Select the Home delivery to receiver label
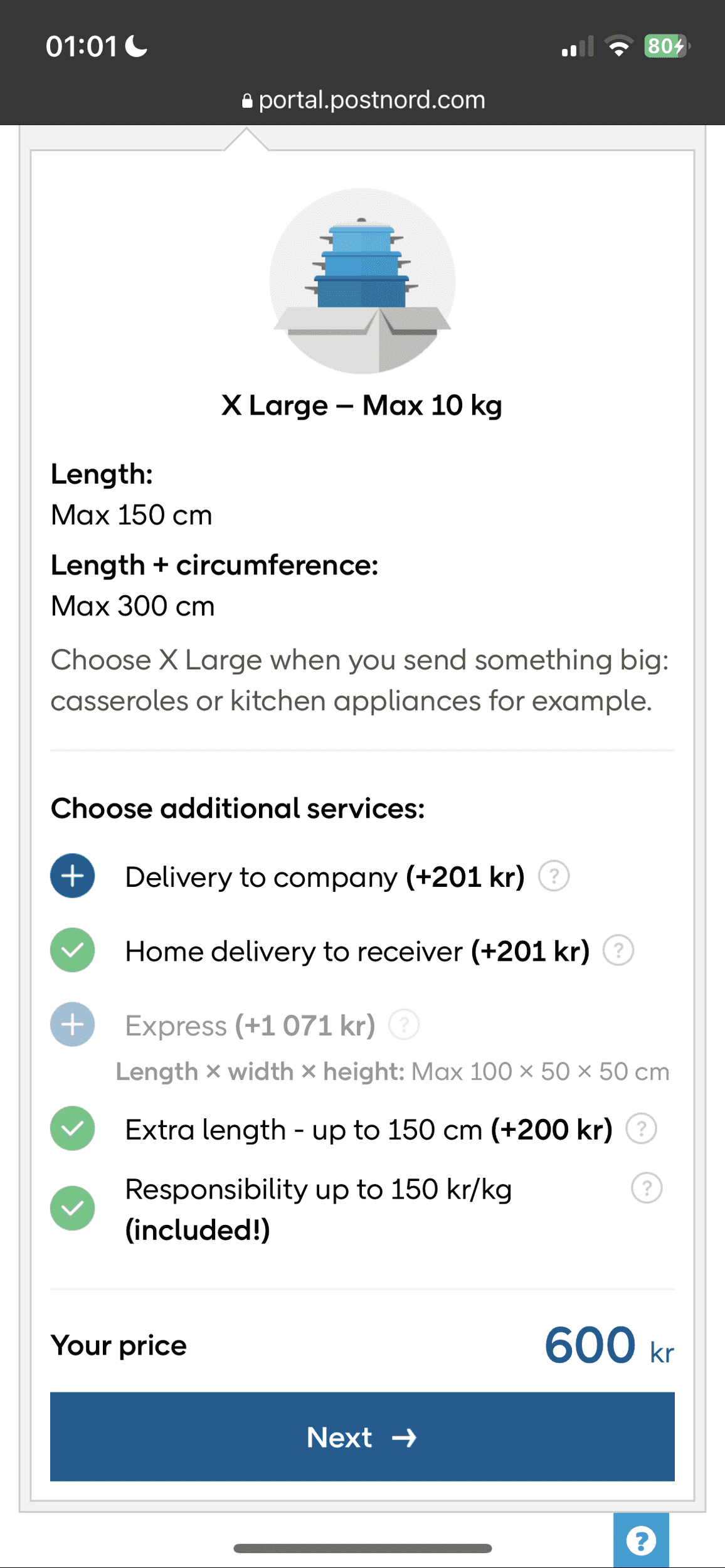Screen dimensions: 725x1568 (x=294, y=951)
